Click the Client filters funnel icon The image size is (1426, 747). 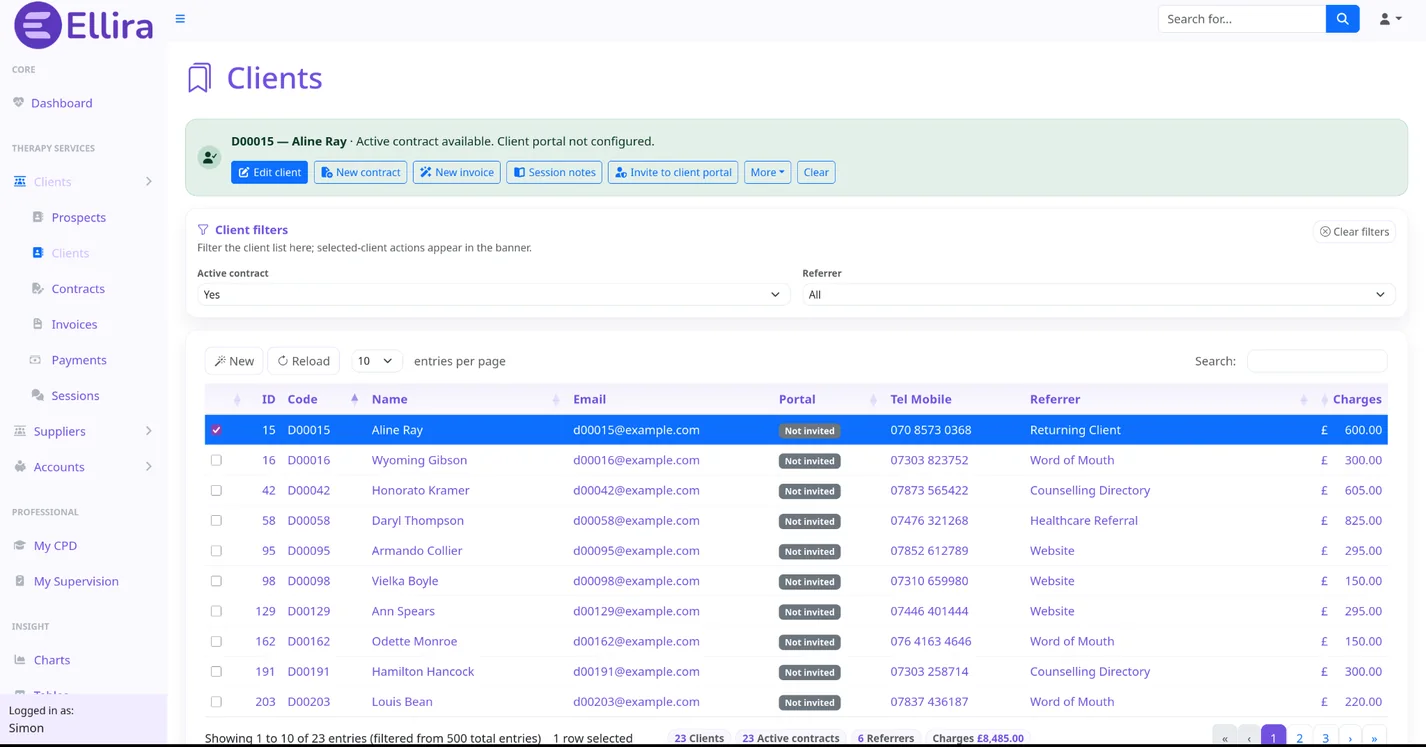click(203, 230)
